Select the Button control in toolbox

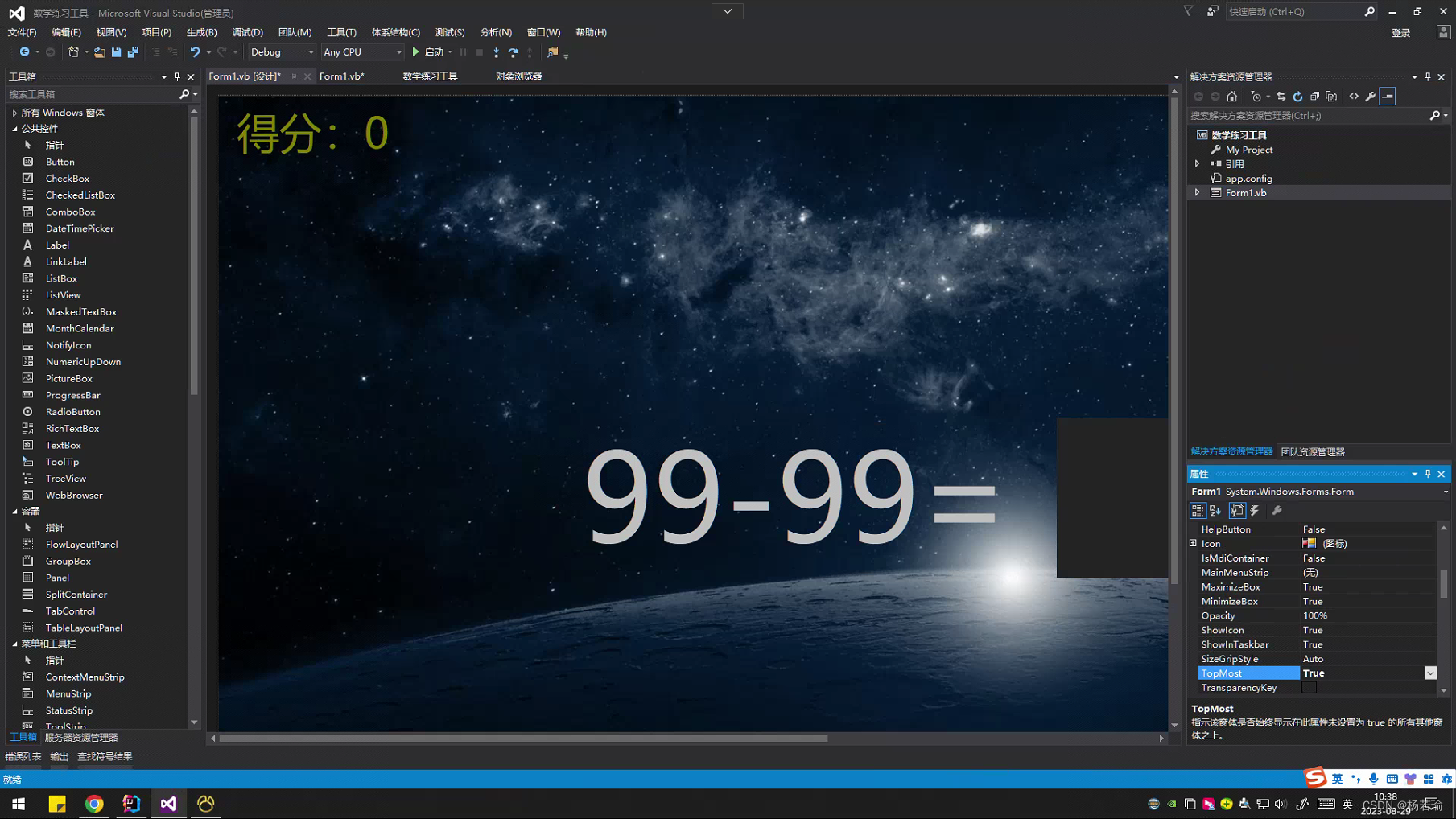60,163
